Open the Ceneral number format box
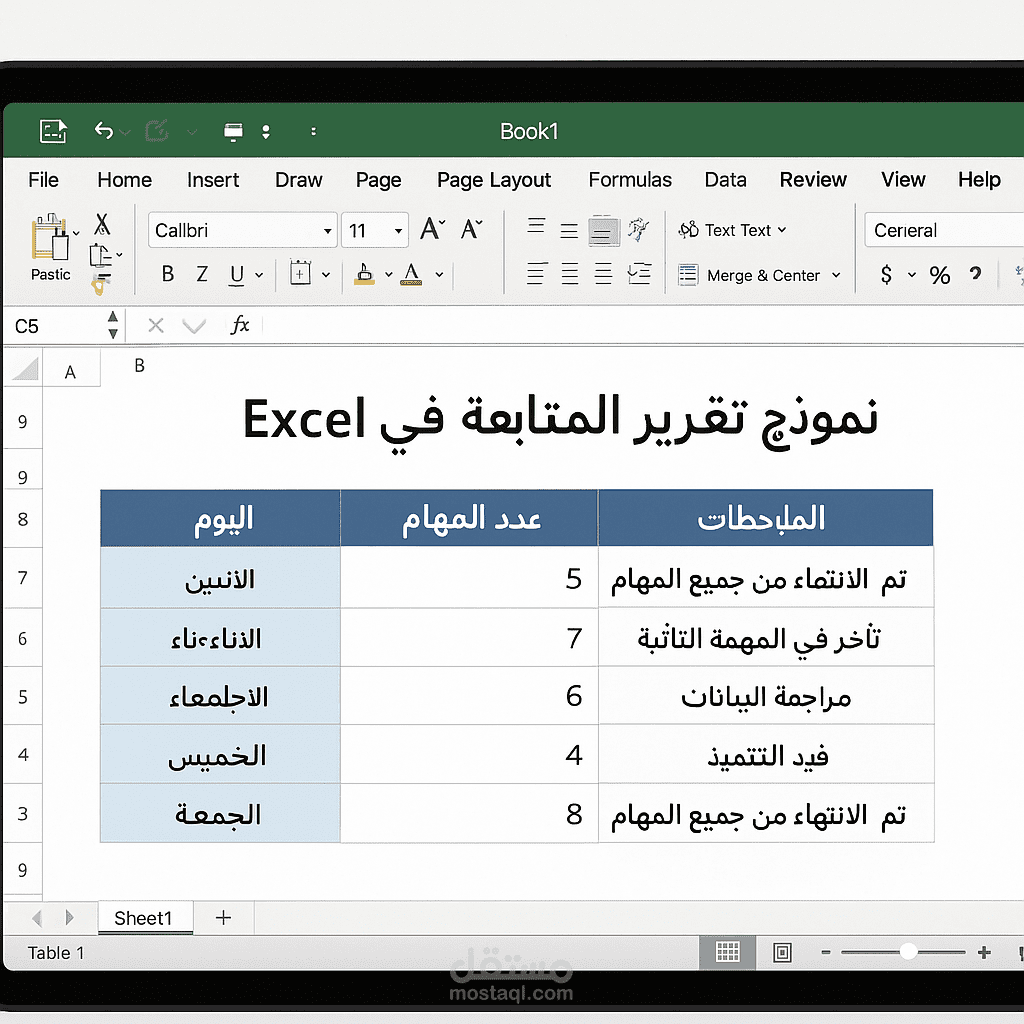The image size is (1024, 1024). pos(944,230)
